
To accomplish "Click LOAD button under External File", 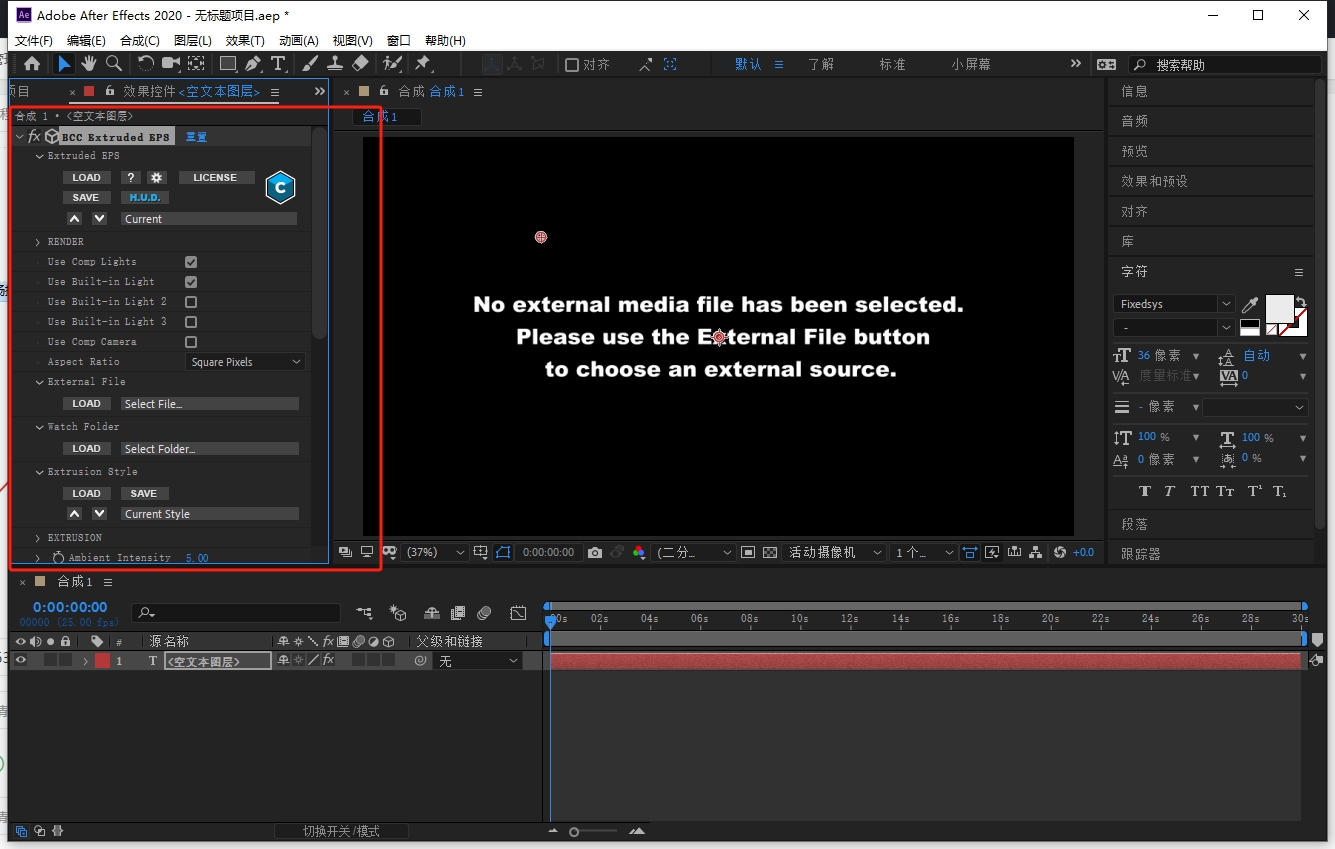I will tap(87, 404).
